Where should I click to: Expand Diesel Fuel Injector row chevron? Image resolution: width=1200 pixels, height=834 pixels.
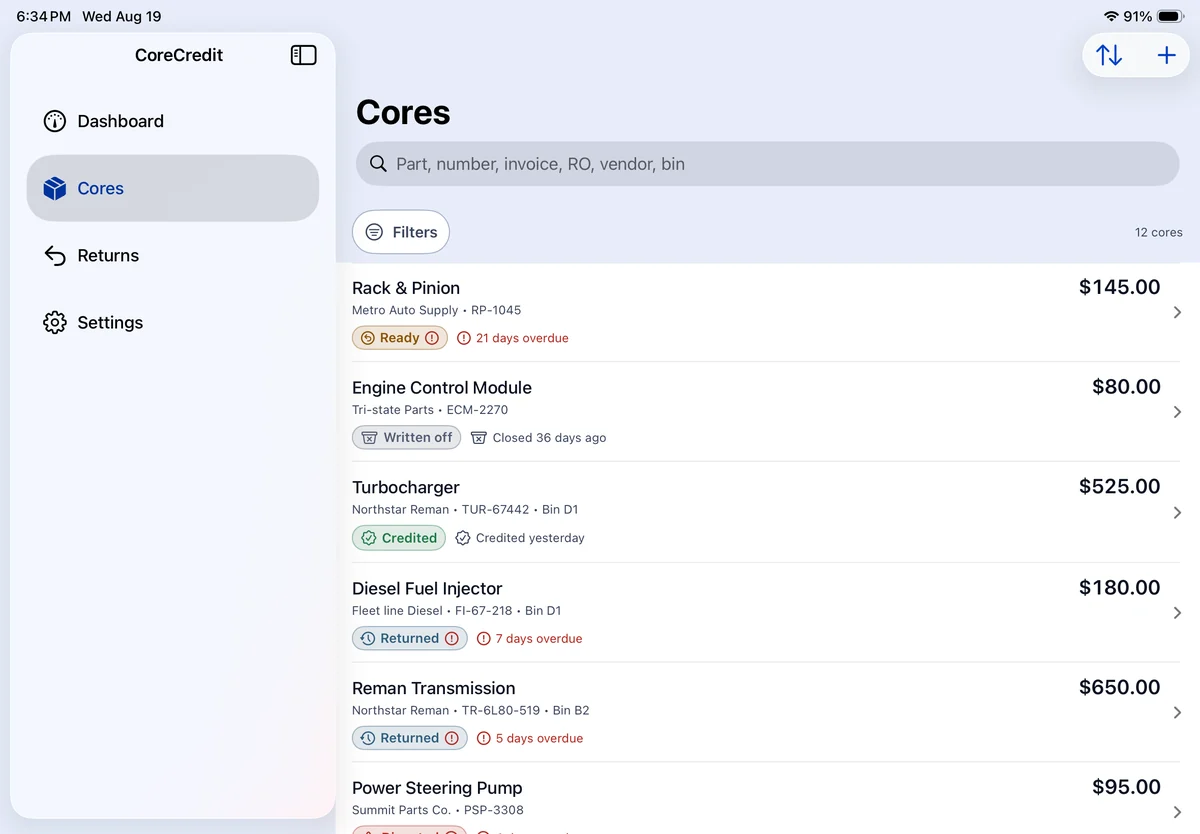click(x=1177, y=613)
